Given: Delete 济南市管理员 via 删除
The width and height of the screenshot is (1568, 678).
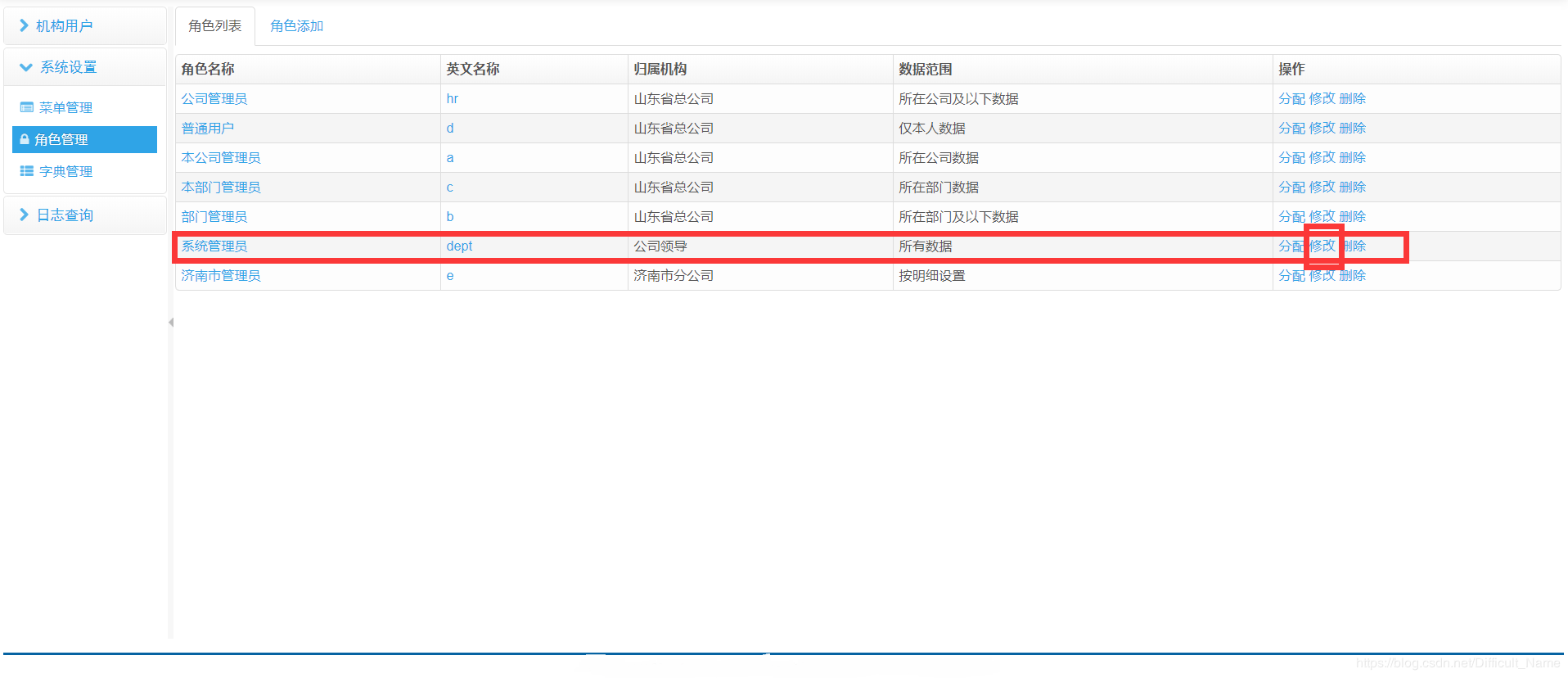Looking at the screenshot, I should coord(1353,275).
